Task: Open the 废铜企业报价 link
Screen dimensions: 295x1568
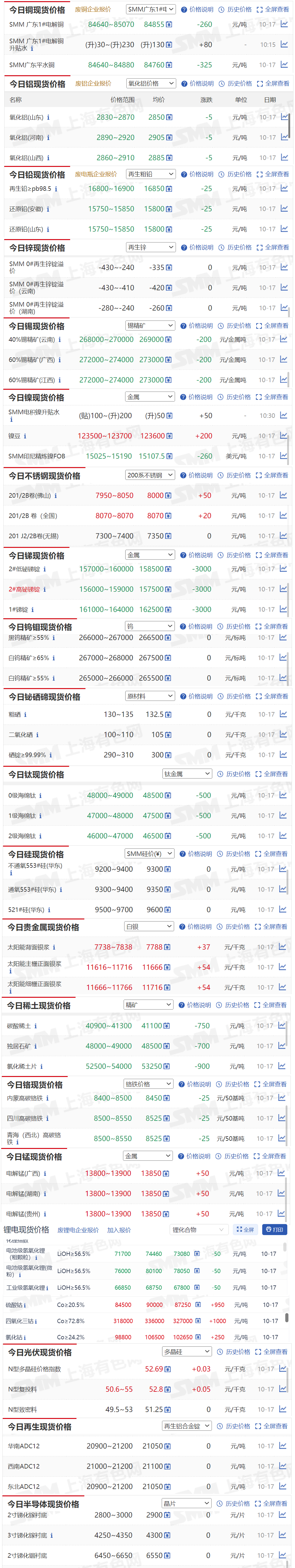Action: (93, 9)
